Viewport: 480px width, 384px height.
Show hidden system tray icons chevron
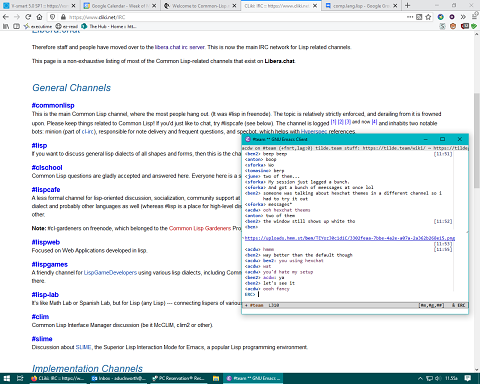420,378
